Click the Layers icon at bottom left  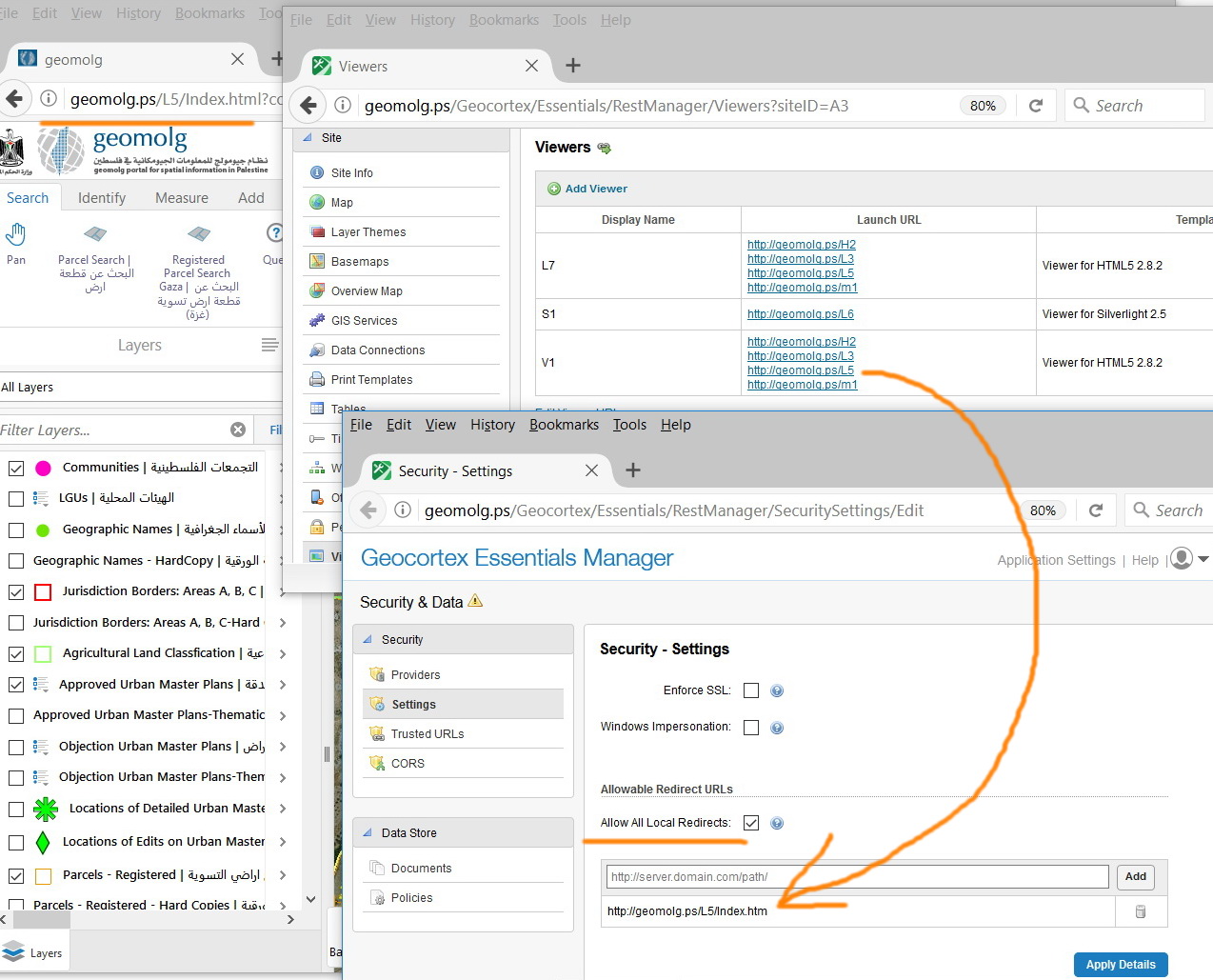click(13, 951)
